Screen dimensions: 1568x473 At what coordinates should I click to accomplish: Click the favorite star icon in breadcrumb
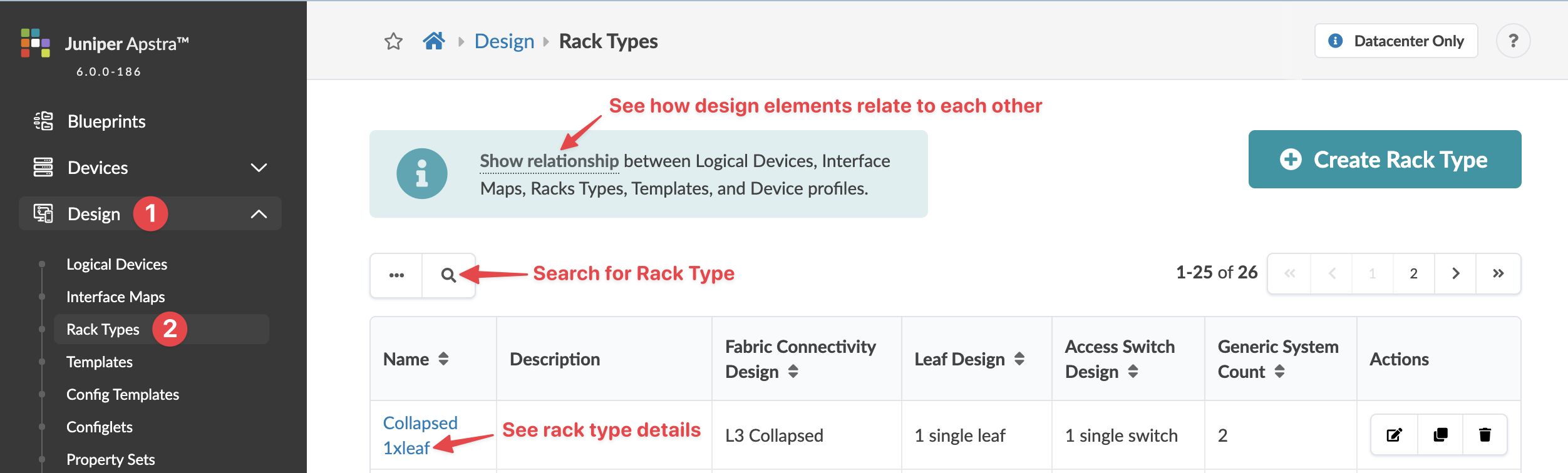[x=393, y=41]
